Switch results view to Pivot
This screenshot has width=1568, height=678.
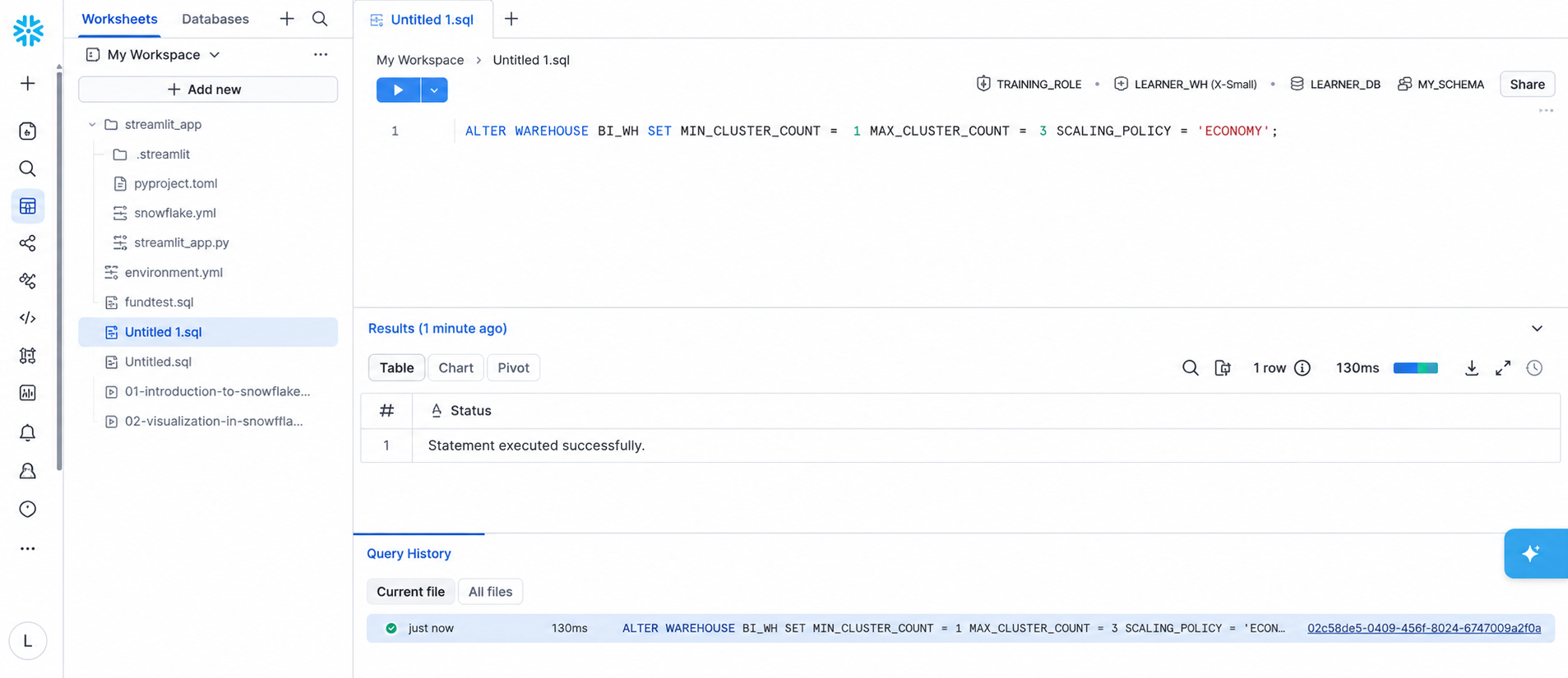(x=513, y=367)
